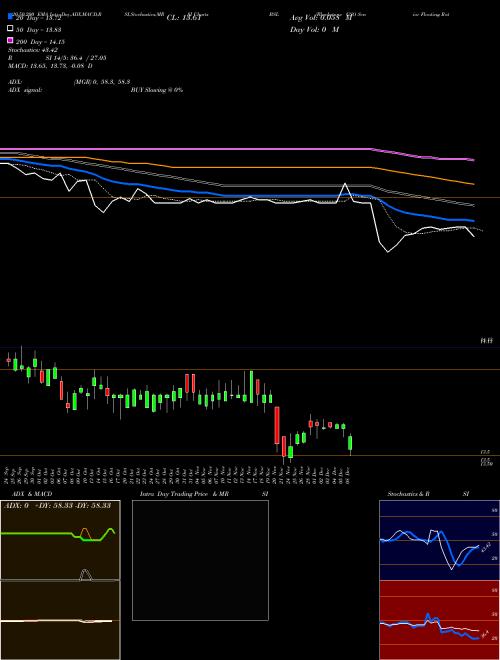
Task: Click the '(MGR) 0, 58.3, 58.3' ADX values
Action: [101, 82]
